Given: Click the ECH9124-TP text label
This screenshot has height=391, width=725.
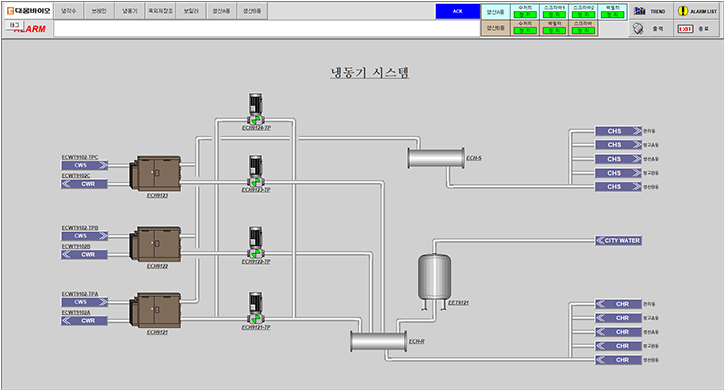Looking at the screenshot, I should [256, 128].
